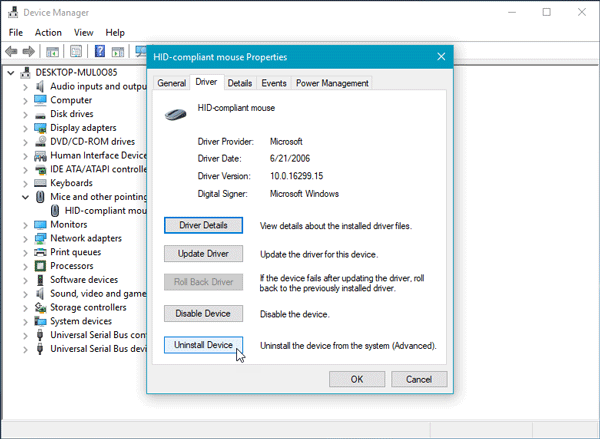Click the Universal Serial Bus controllers icon
This screenshot has height=439, width=600.
(40, 335)
